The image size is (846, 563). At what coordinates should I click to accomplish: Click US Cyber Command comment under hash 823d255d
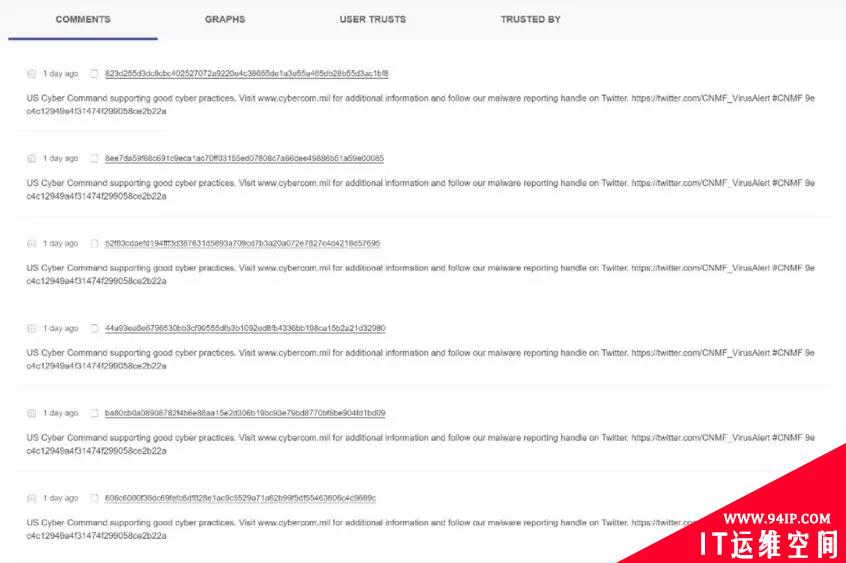[x=420, y=105]
